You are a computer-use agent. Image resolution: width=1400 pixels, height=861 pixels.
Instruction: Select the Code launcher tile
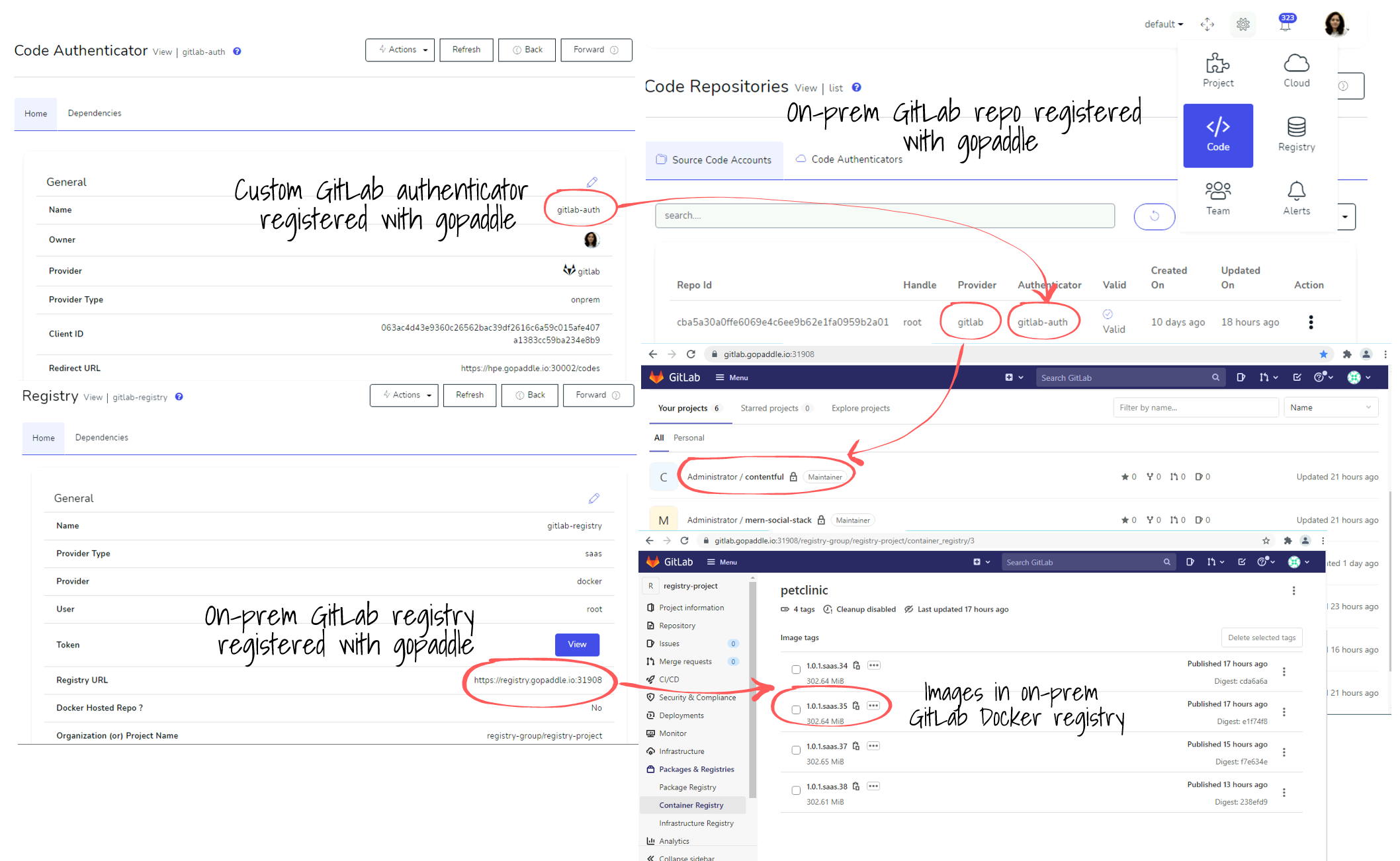tap(1217, 135)
